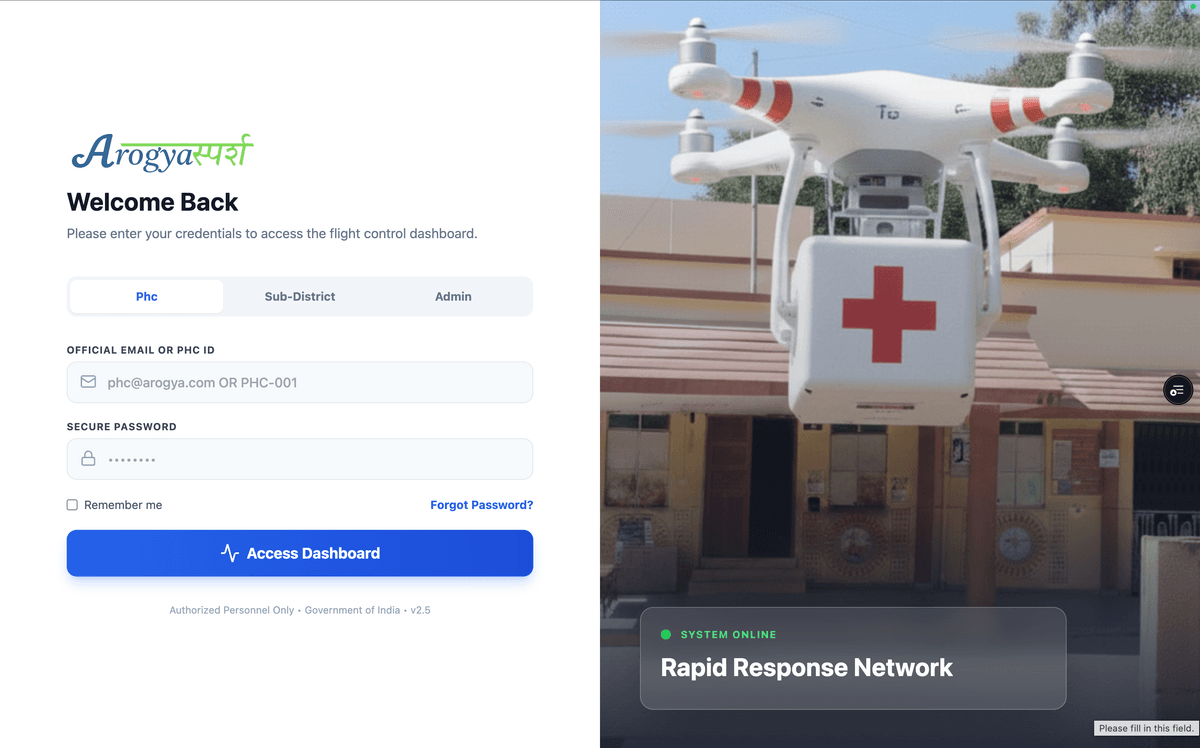1200x748 pixels.
Task: Tick the Remember me checkbox
Action: pos(72,505)
